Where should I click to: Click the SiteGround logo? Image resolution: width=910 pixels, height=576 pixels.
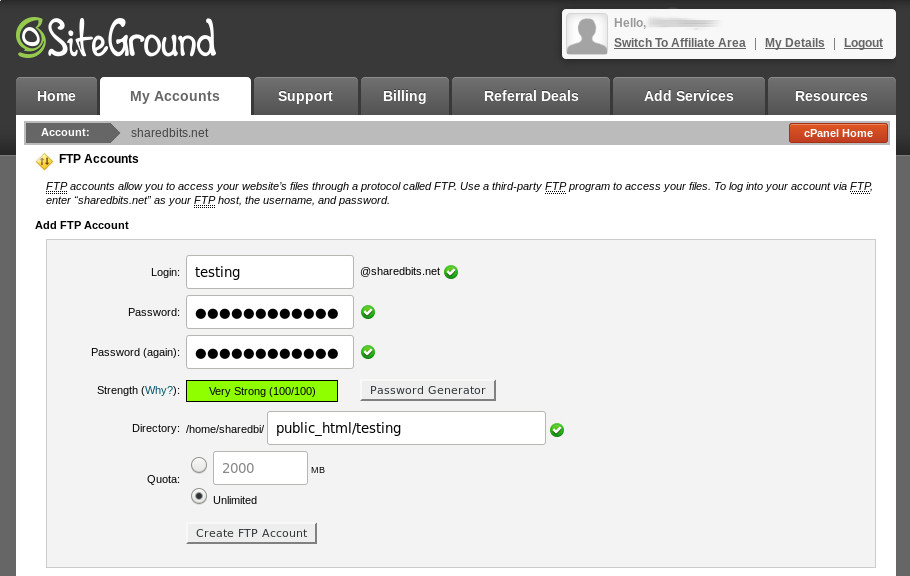click(115, 38)
